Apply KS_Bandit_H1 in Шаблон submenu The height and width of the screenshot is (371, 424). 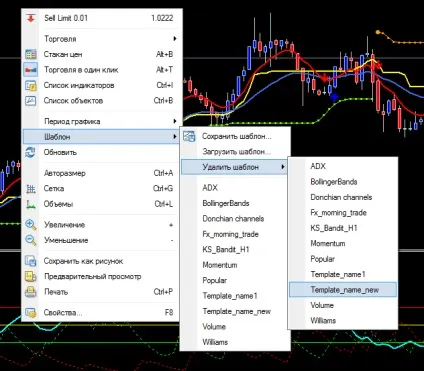(x=235, y=249)
